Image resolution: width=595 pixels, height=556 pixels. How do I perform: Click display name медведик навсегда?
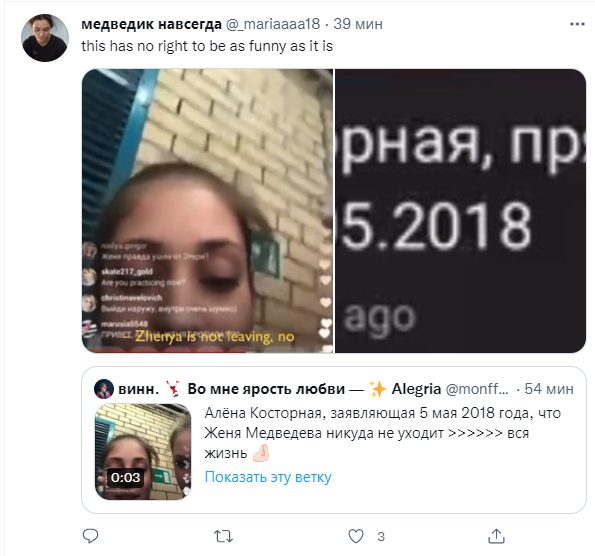pos(151,24)
